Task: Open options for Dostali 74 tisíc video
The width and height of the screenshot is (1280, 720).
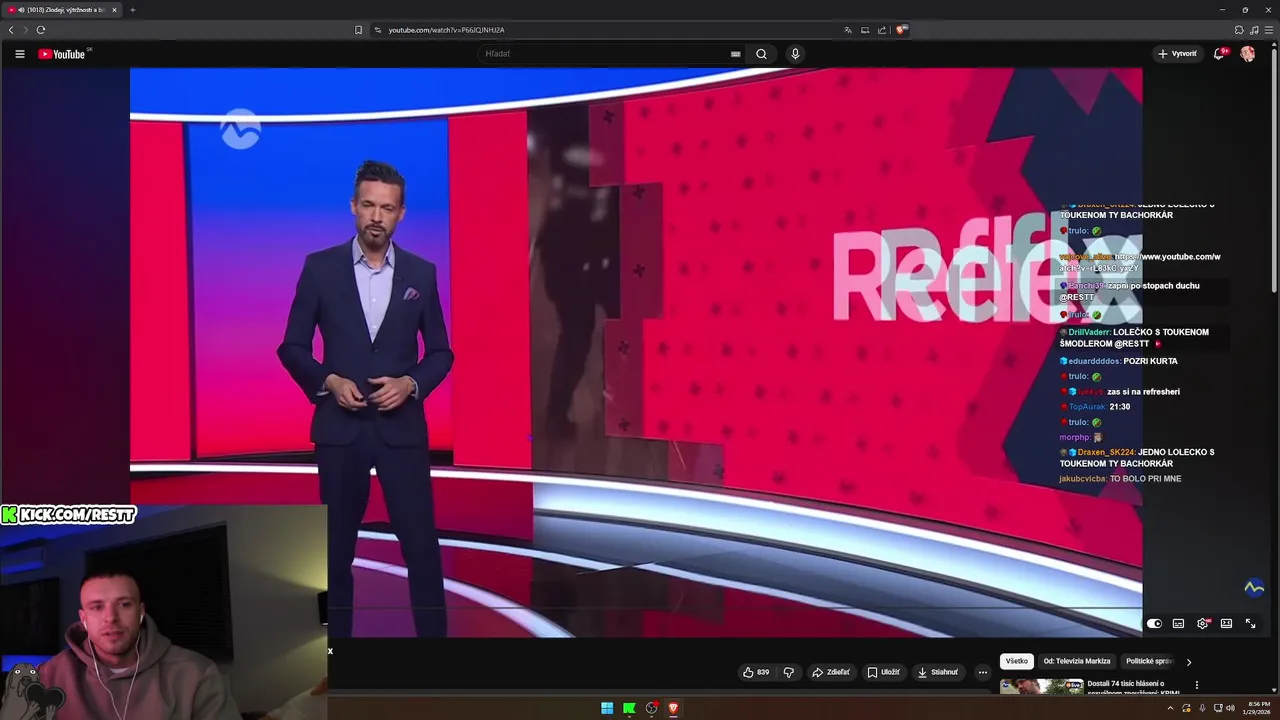Action: (1196, 685)
